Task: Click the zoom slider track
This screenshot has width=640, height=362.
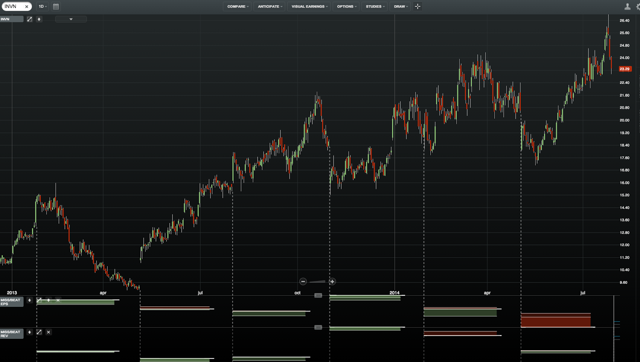Action: pos(318,282)
